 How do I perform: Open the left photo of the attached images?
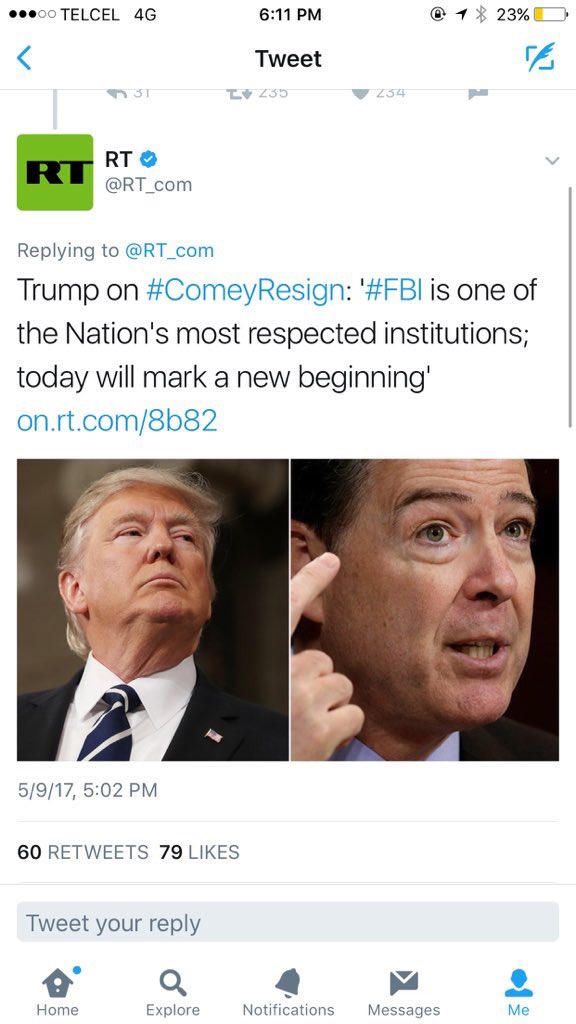[x=153, y=610]
